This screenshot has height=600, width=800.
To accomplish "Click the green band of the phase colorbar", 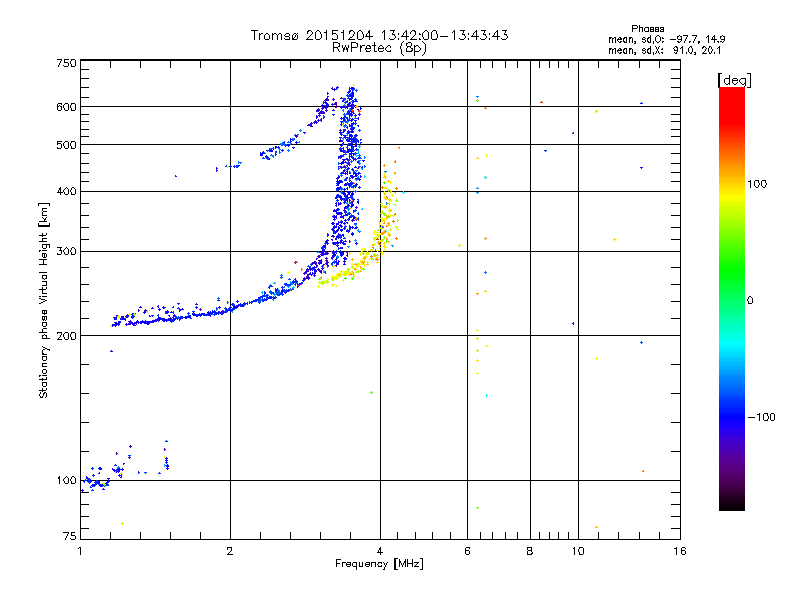I will click(x=732, y=270).
